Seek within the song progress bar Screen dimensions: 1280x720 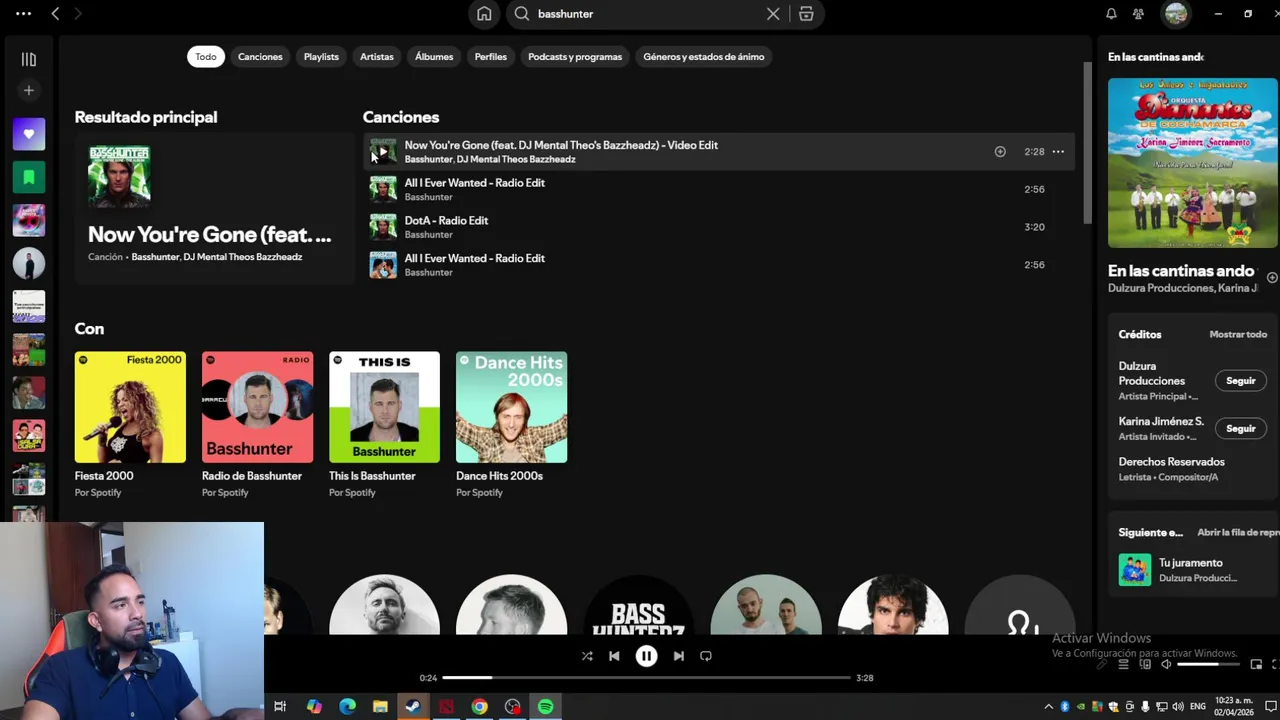(x=646, y=678)
